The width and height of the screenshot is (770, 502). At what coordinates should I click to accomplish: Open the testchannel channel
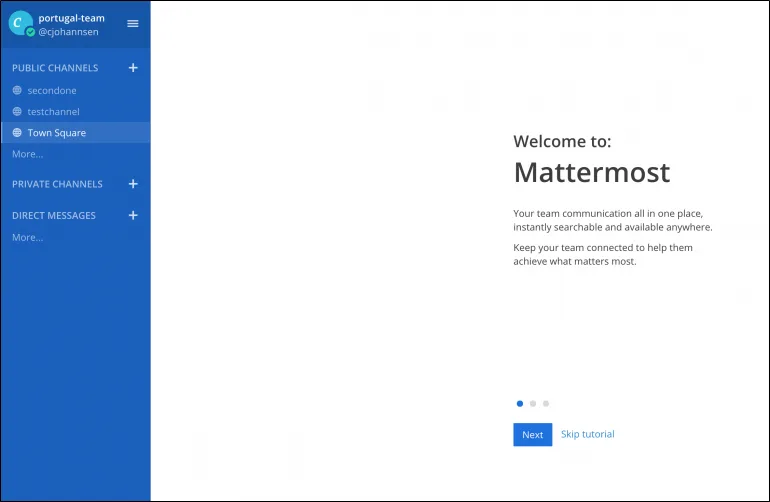pyautogui.click(x=76, y=112)
